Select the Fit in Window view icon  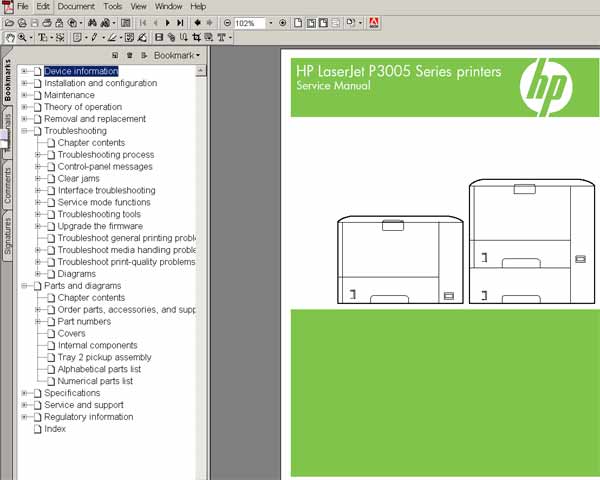311,23
